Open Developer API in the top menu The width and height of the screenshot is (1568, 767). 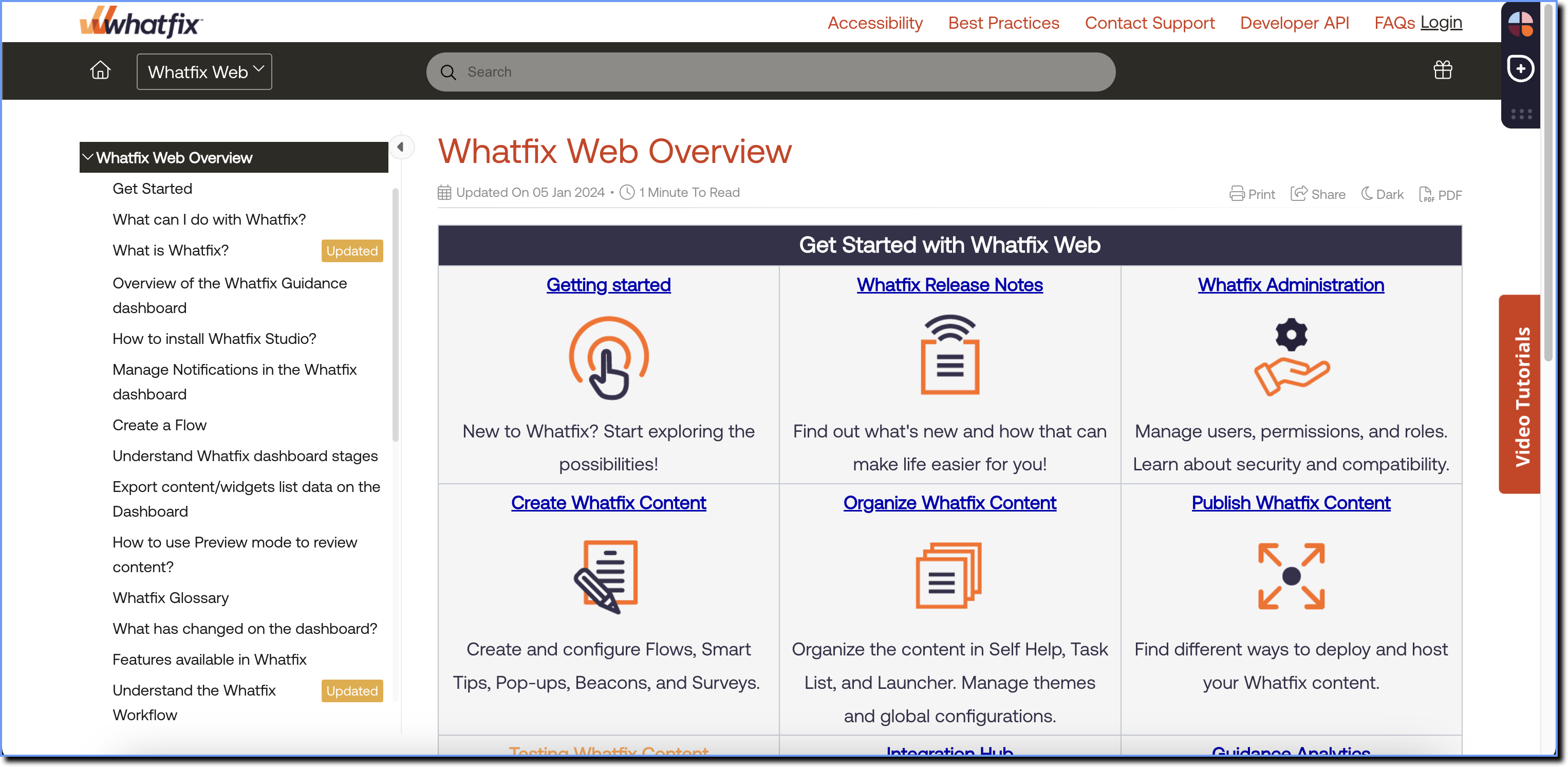(1294, 23)
